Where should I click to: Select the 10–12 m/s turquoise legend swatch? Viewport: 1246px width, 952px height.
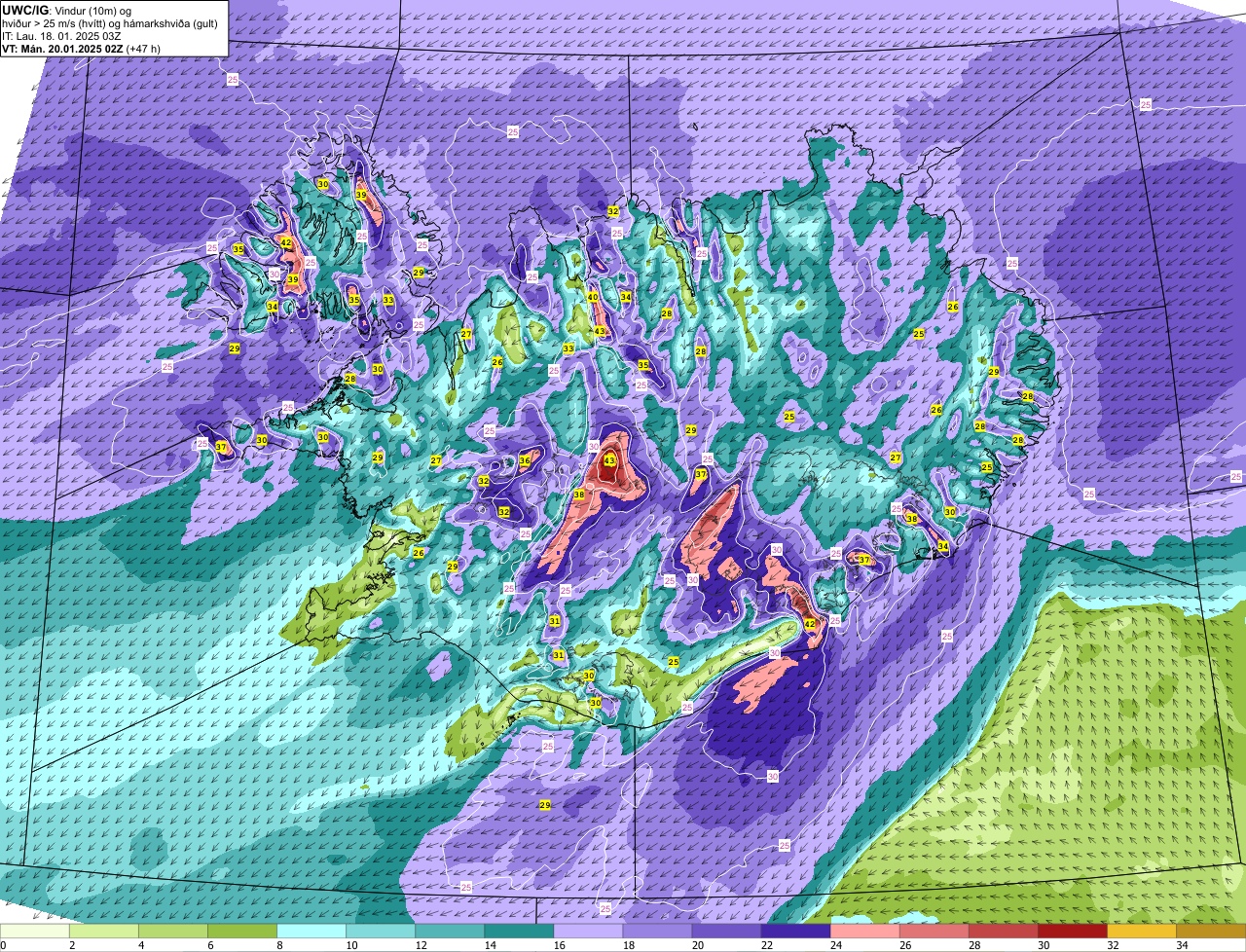381,932
